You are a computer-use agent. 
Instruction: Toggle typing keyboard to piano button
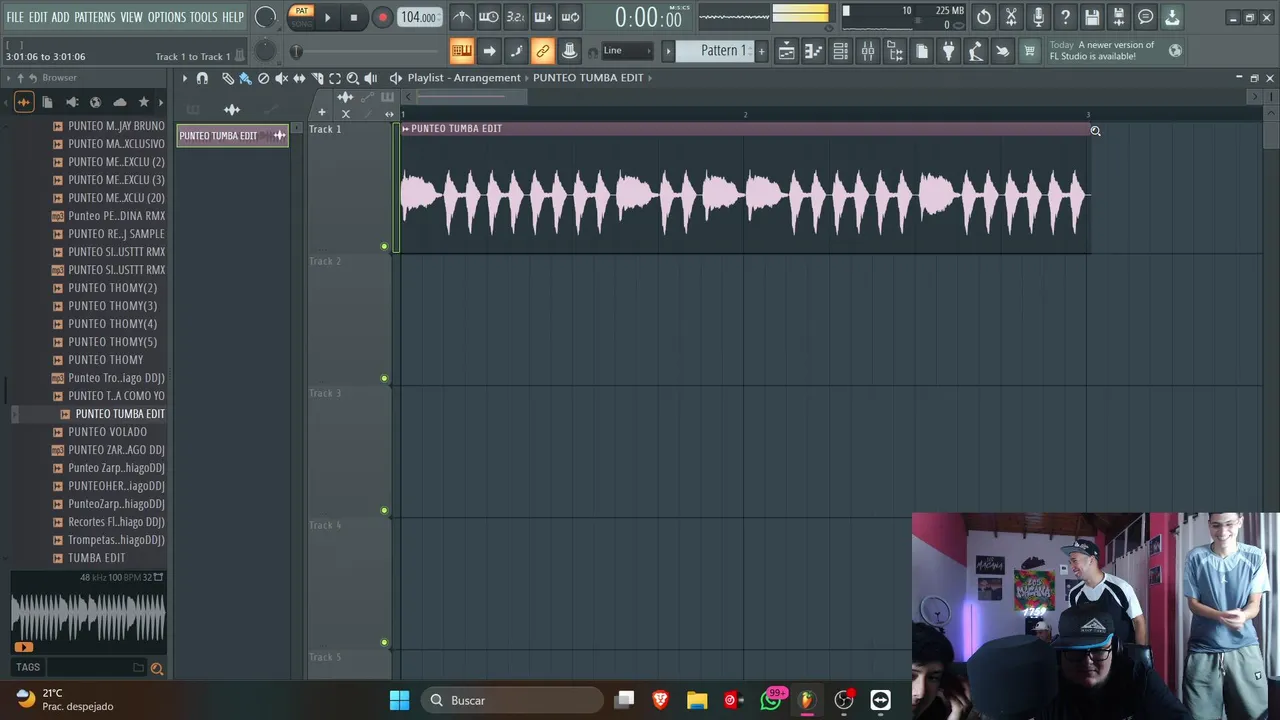coord(461,51)
